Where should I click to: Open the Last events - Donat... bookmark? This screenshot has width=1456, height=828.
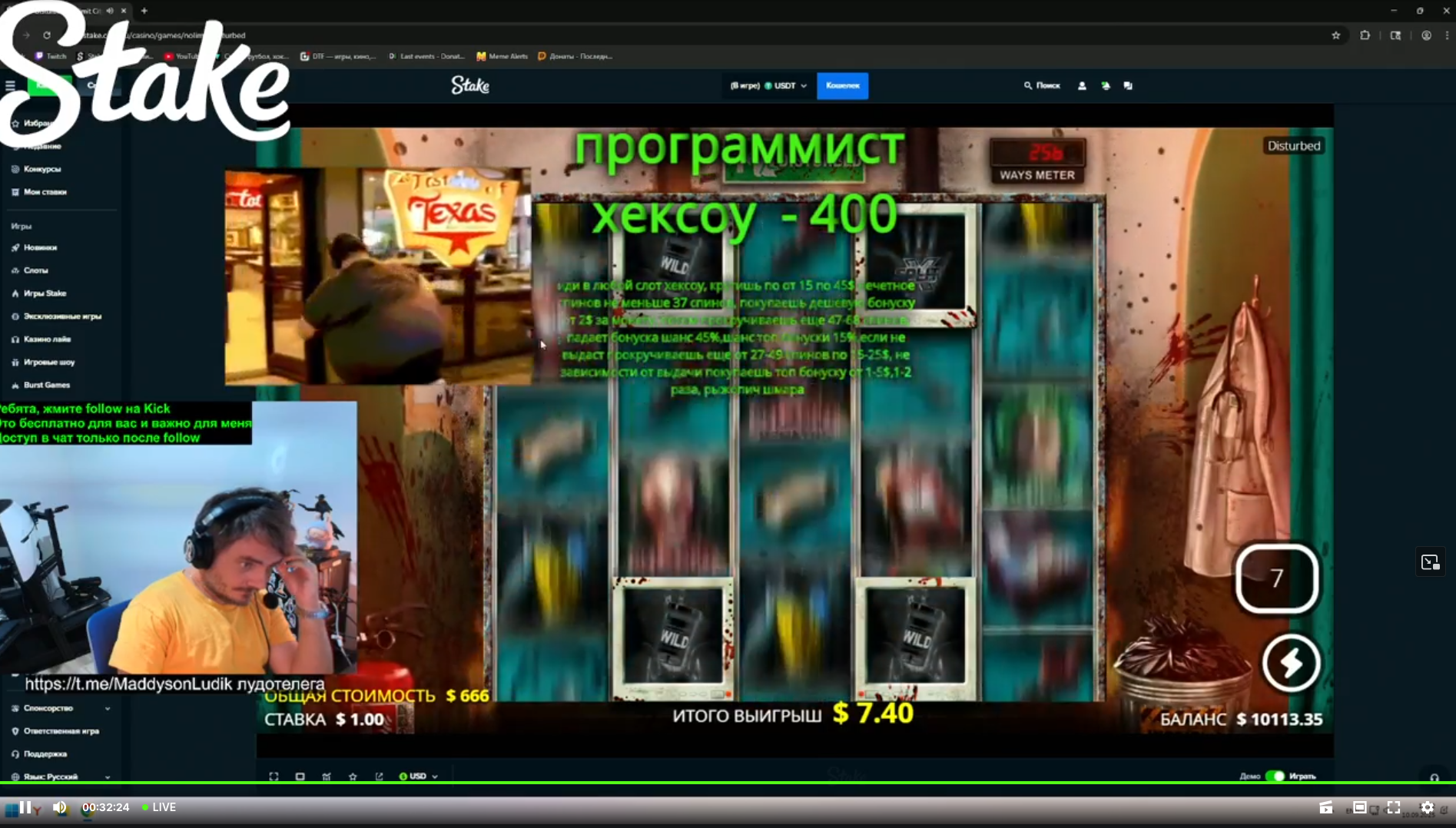coord(426,56)
